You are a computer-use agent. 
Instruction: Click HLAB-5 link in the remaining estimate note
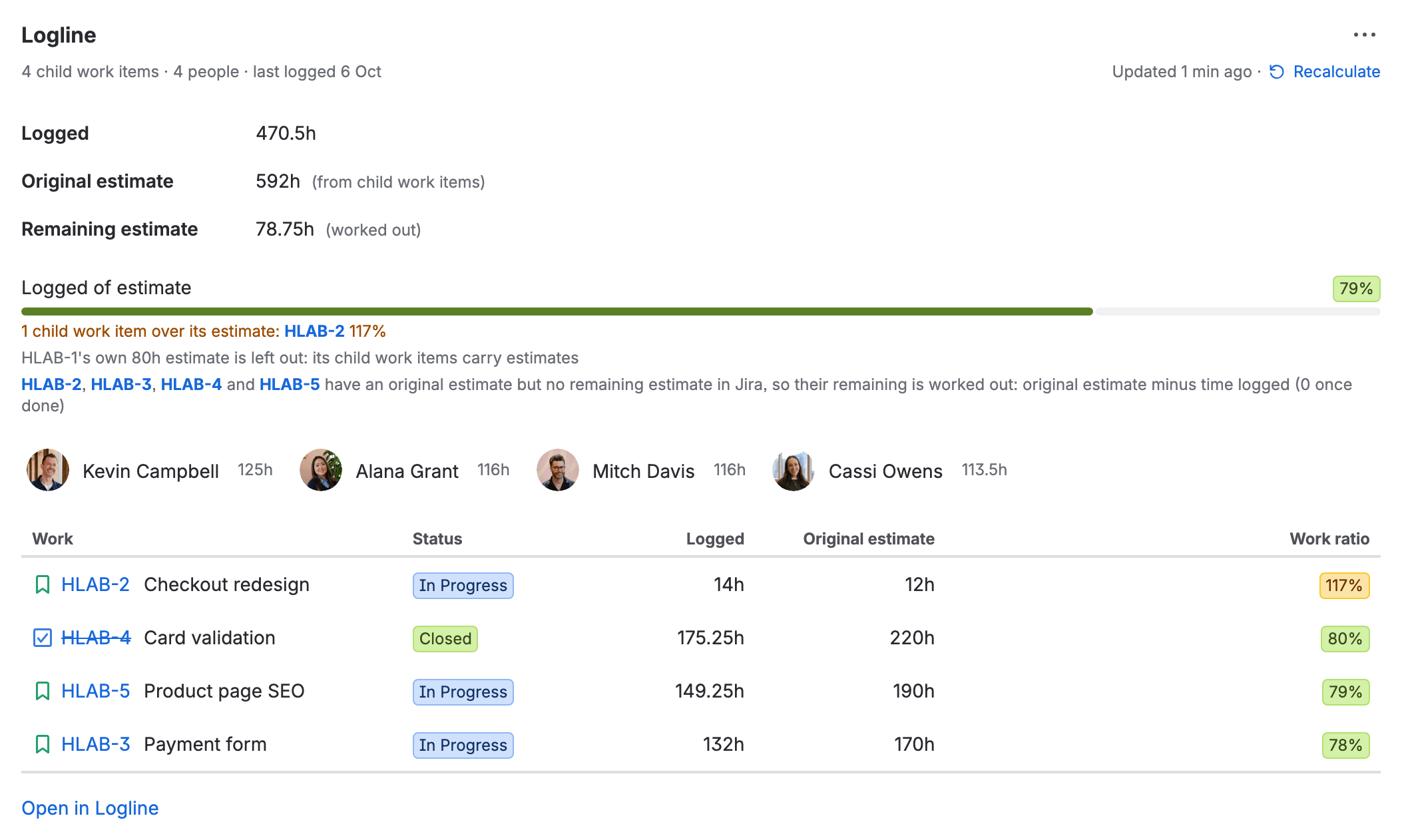pos(290,384)
